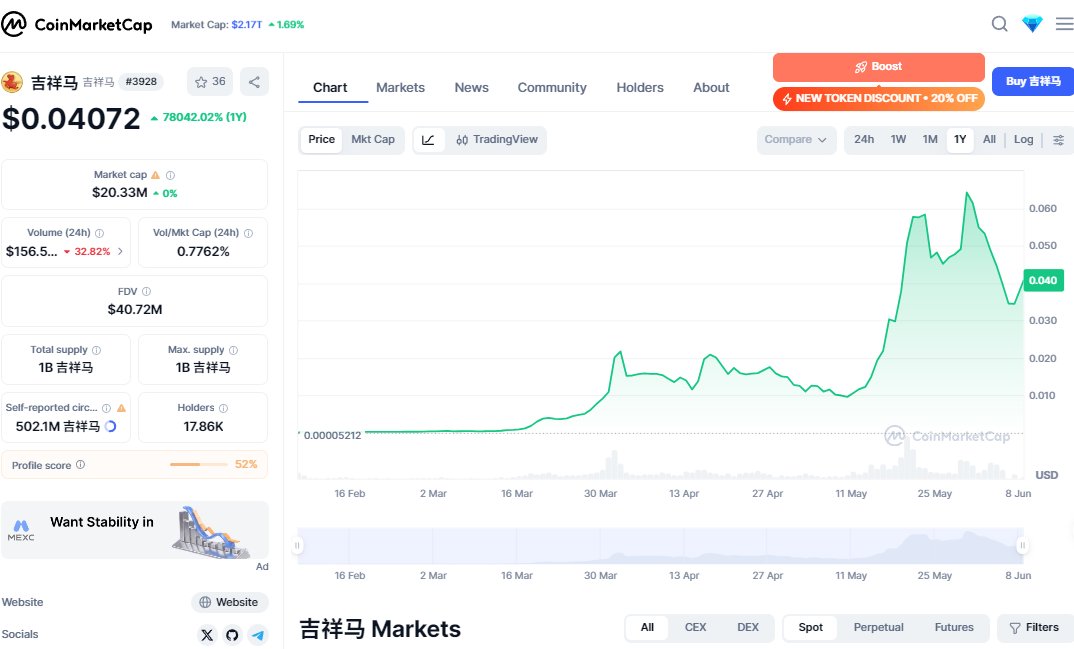
Task: Click the 吉祥马 coin avatar icon
Action: (12, 82)
